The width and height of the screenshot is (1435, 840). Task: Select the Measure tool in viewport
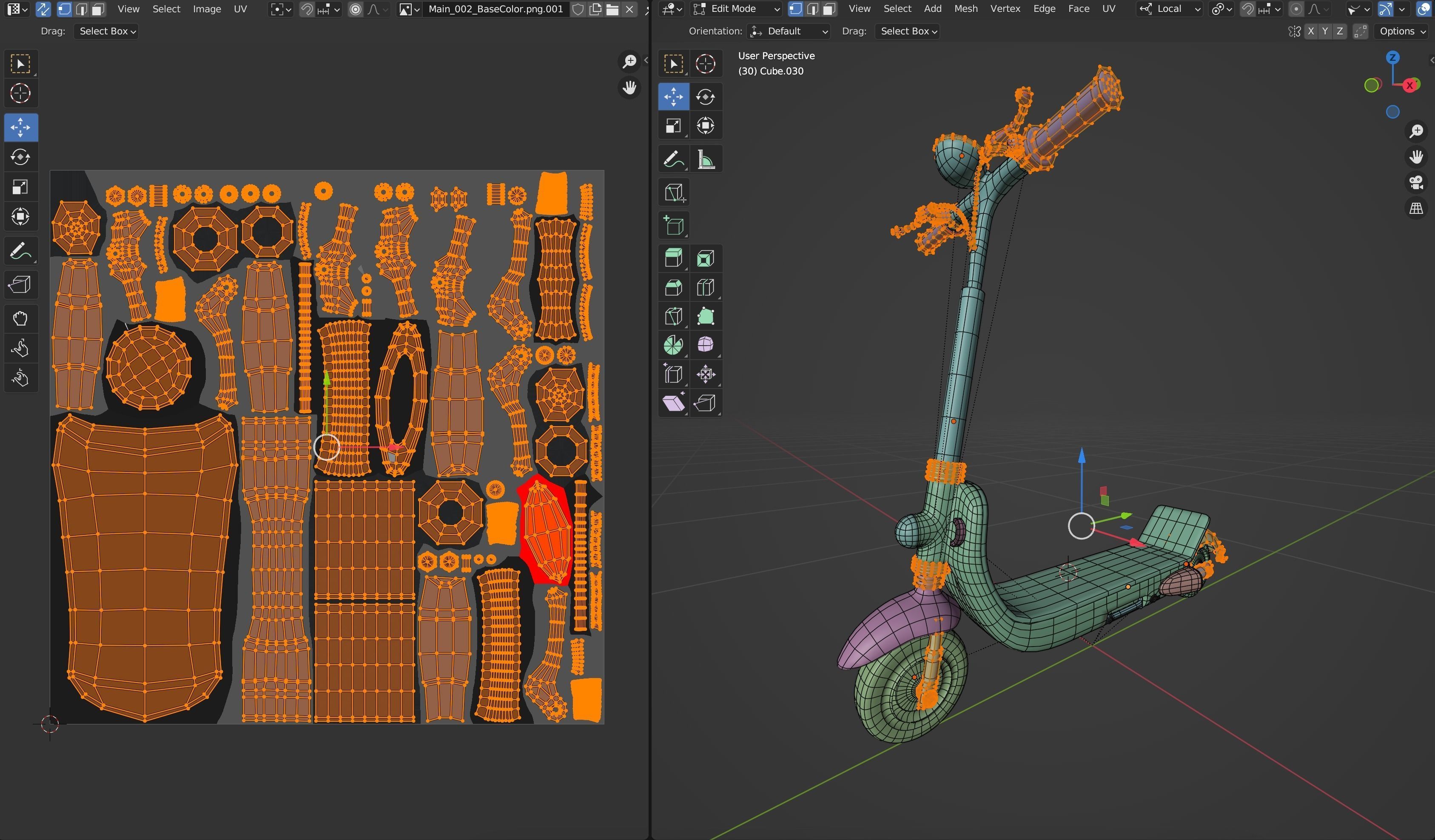706,159
